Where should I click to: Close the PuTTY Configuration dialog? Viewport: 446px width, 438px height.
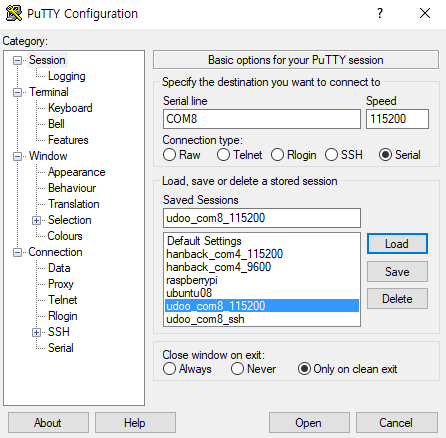click(425, 13)
